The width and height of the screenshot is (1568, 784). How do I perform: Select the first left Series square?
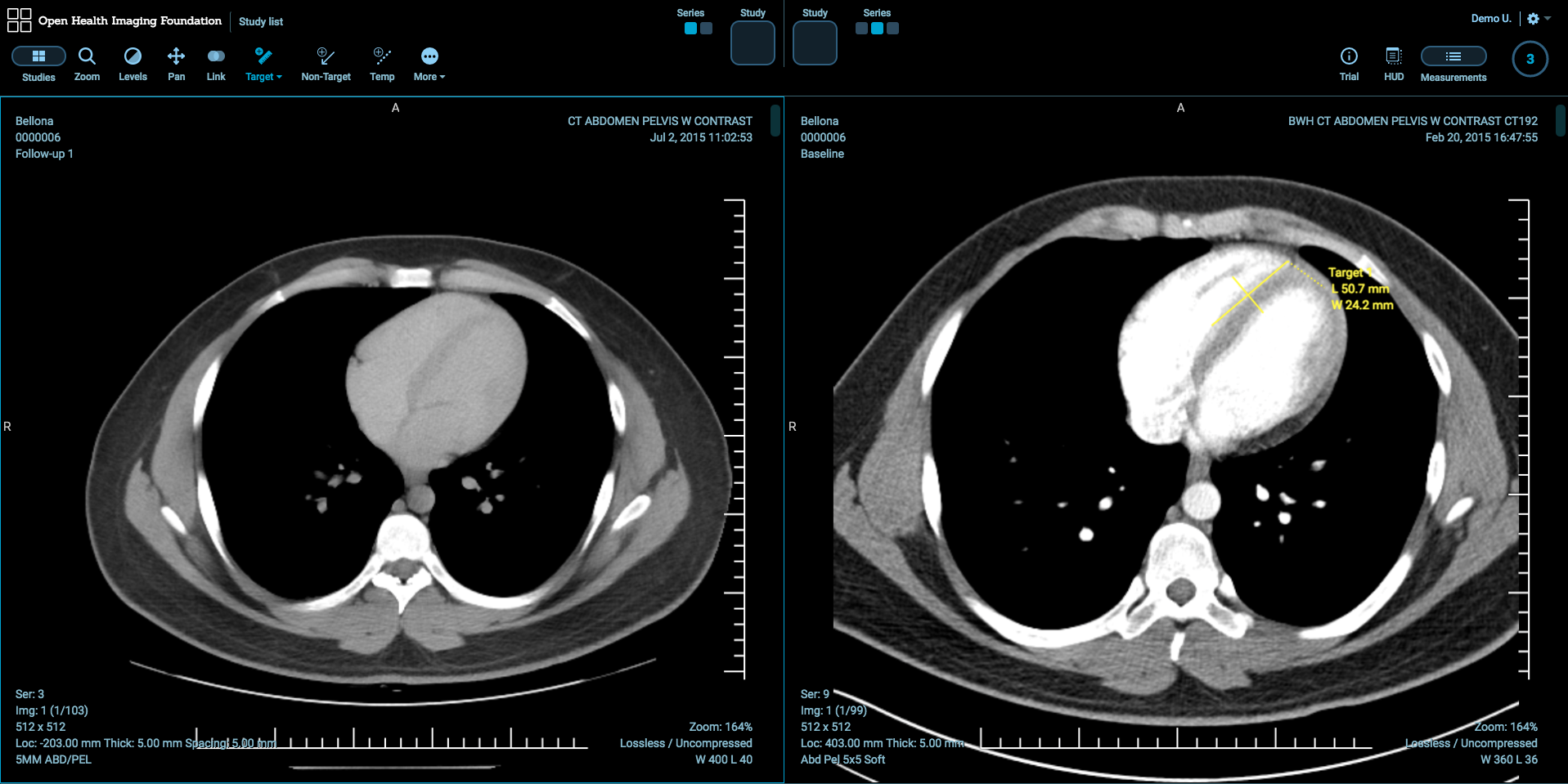pyautogui.click(x=690, y=29)
